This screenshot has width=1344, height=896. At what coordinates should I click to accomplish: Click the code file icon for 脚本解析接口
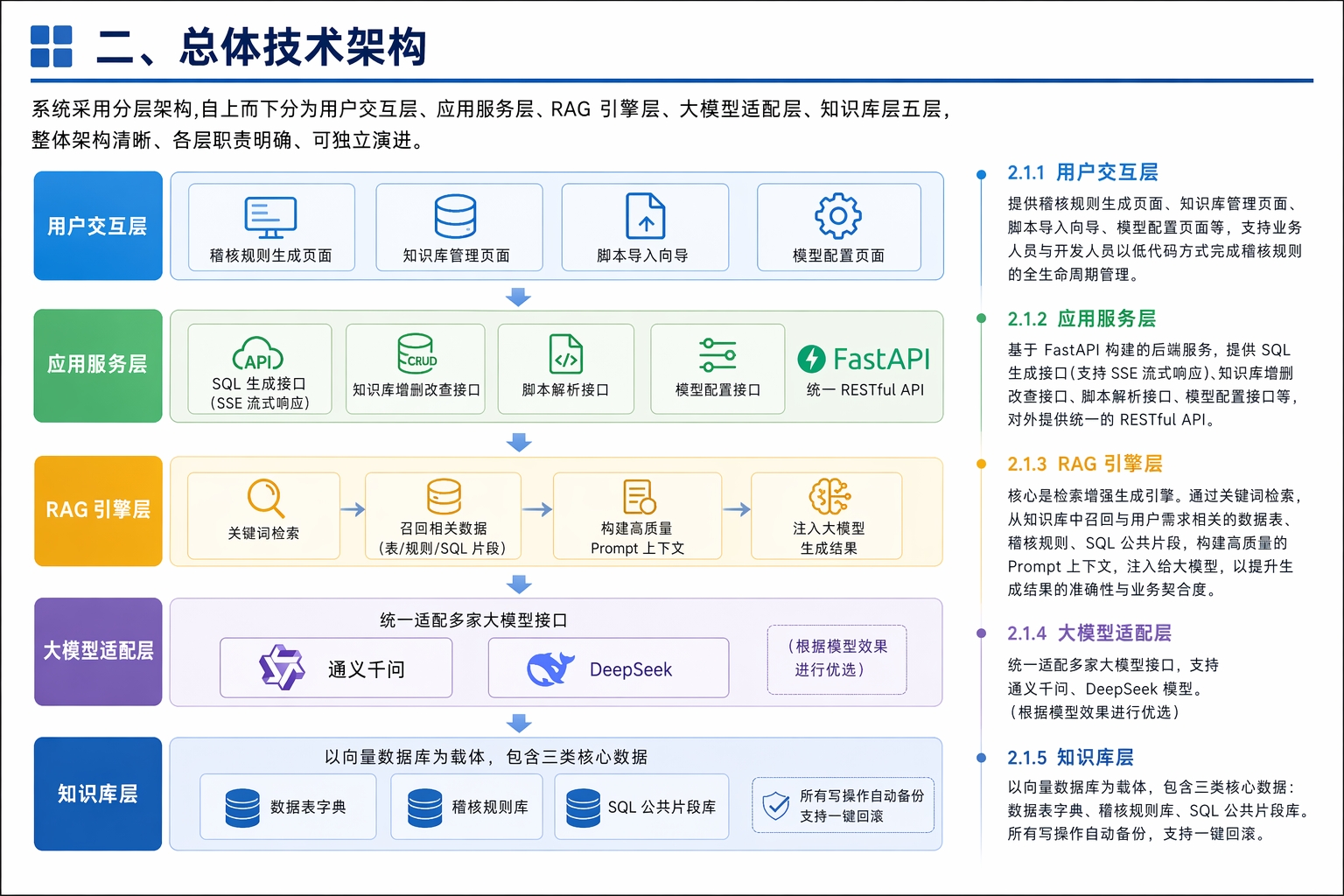tap(565, 354)
